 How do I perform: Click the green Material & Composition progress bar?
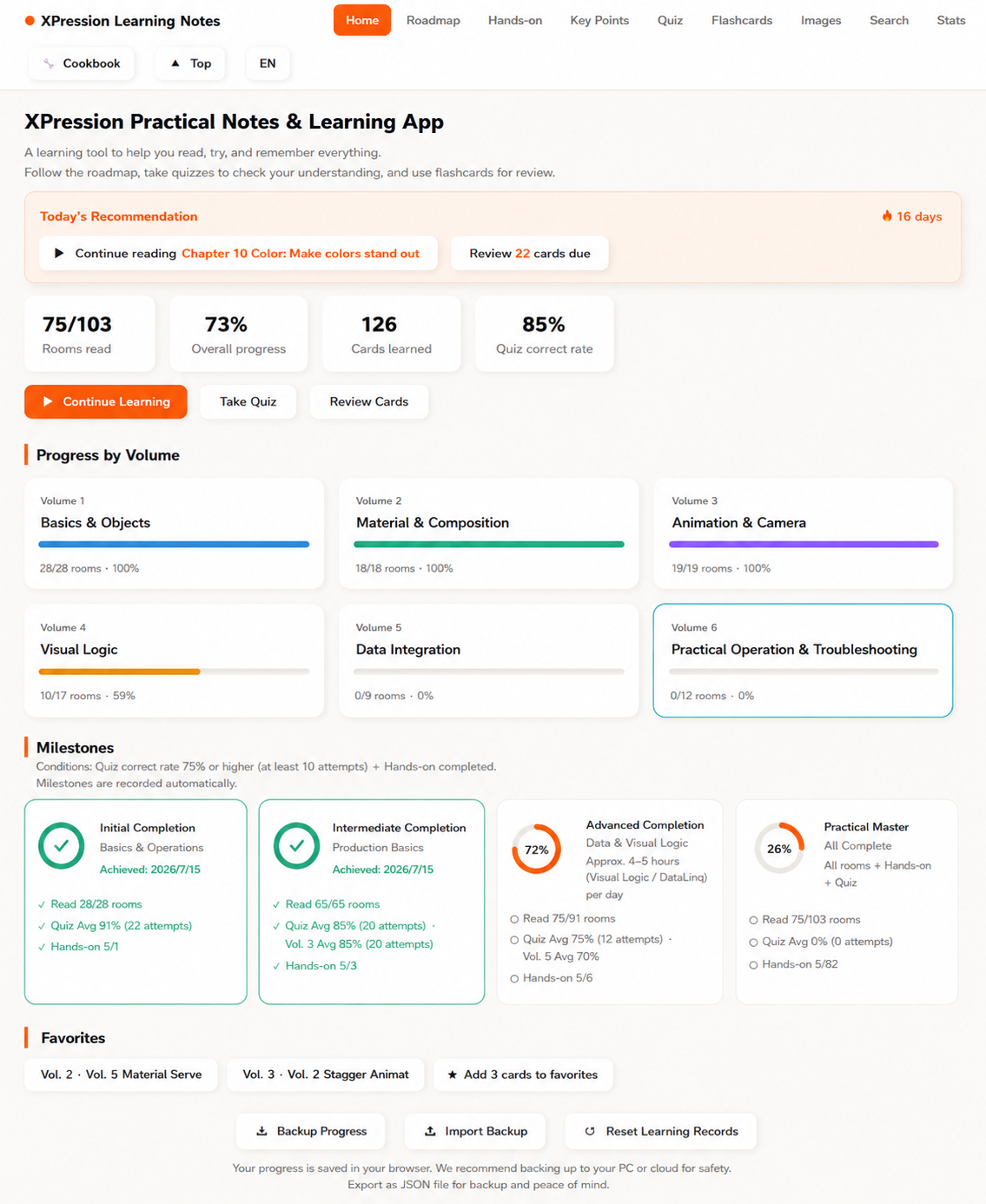coord(489,545)
